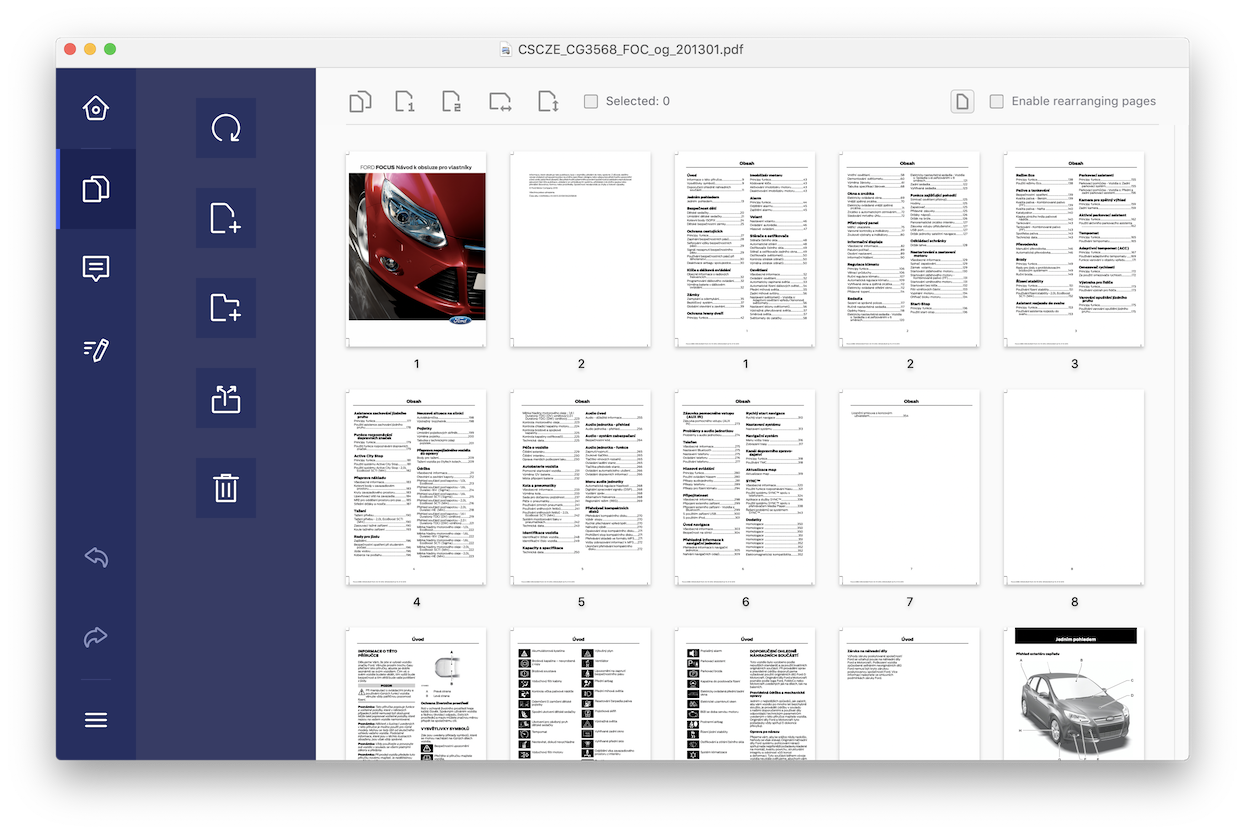Switch to the pages tool tab

coord(96,189)
